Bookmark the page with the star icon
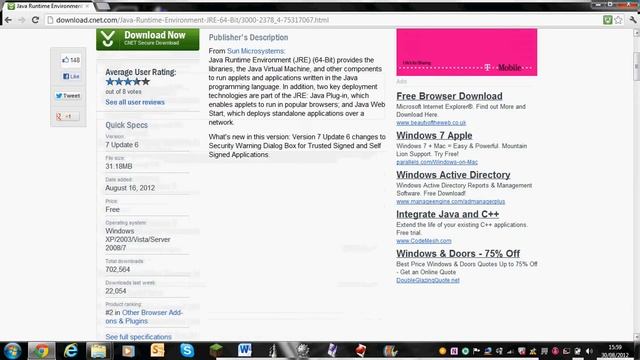This screenshot has width=640, height=360. click(x=618, y=20)
